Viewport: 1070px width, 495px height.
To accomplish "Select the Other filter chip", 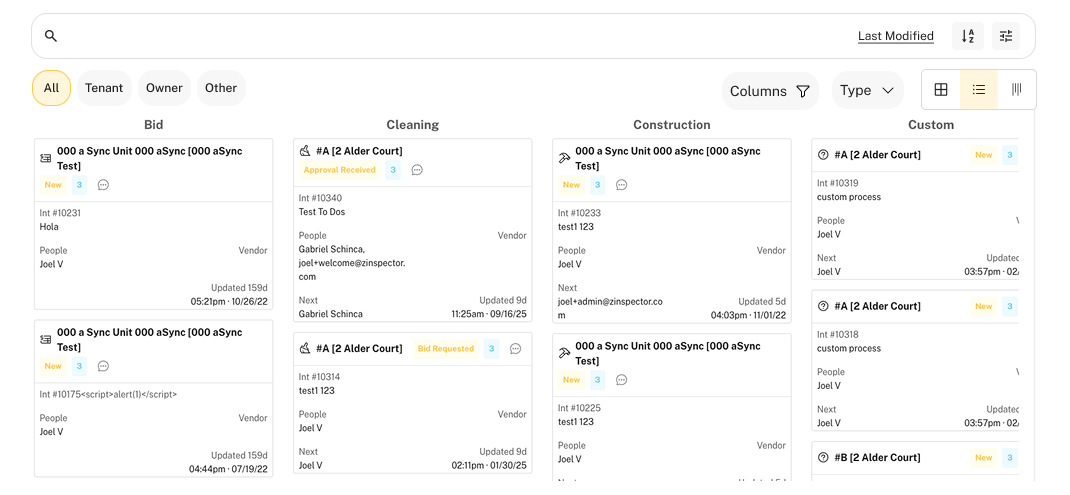I will [221, 88].
